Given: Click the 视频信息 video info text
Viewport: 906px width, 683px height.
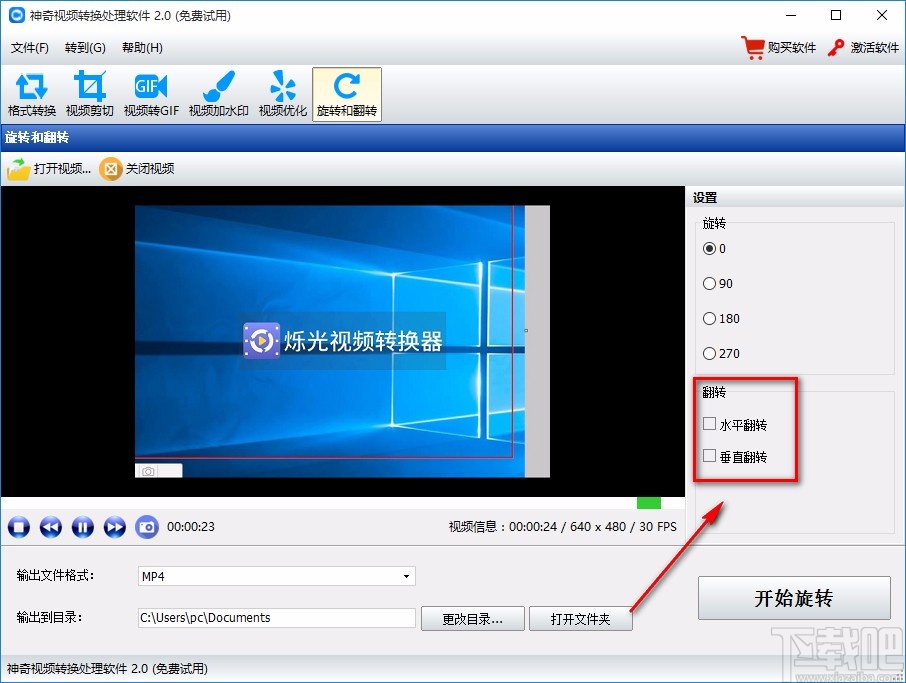Looking at the screenshot, I should pyautogui.click(x=562, y=527).
